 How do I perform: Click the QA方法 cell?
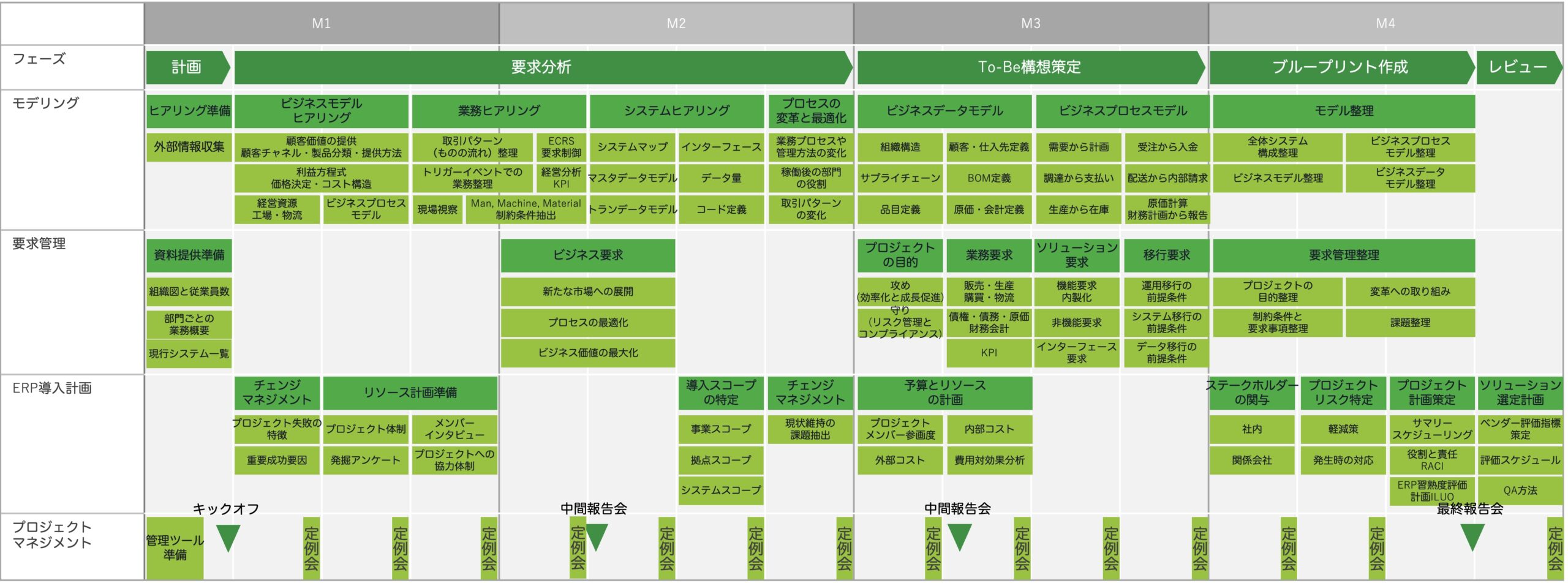coord(1520,491)
